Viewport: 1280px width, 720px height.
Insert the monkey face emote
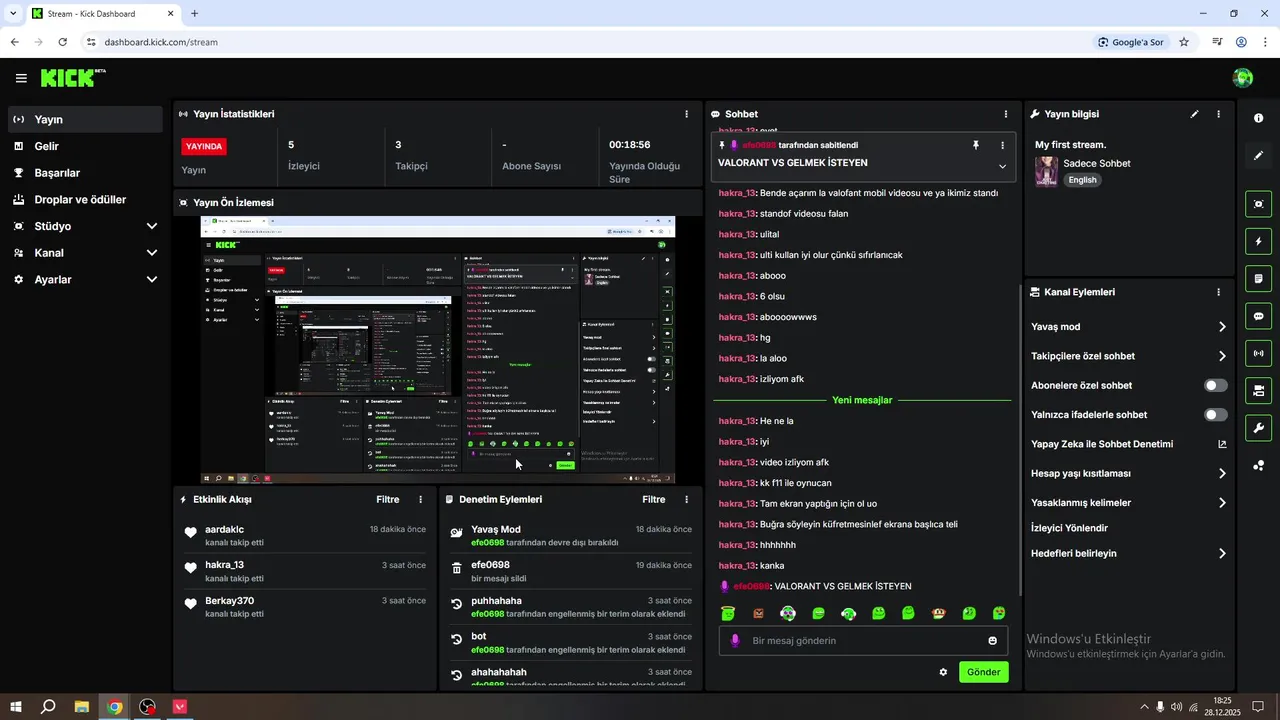pyautogui.click(x=938, y=613)
